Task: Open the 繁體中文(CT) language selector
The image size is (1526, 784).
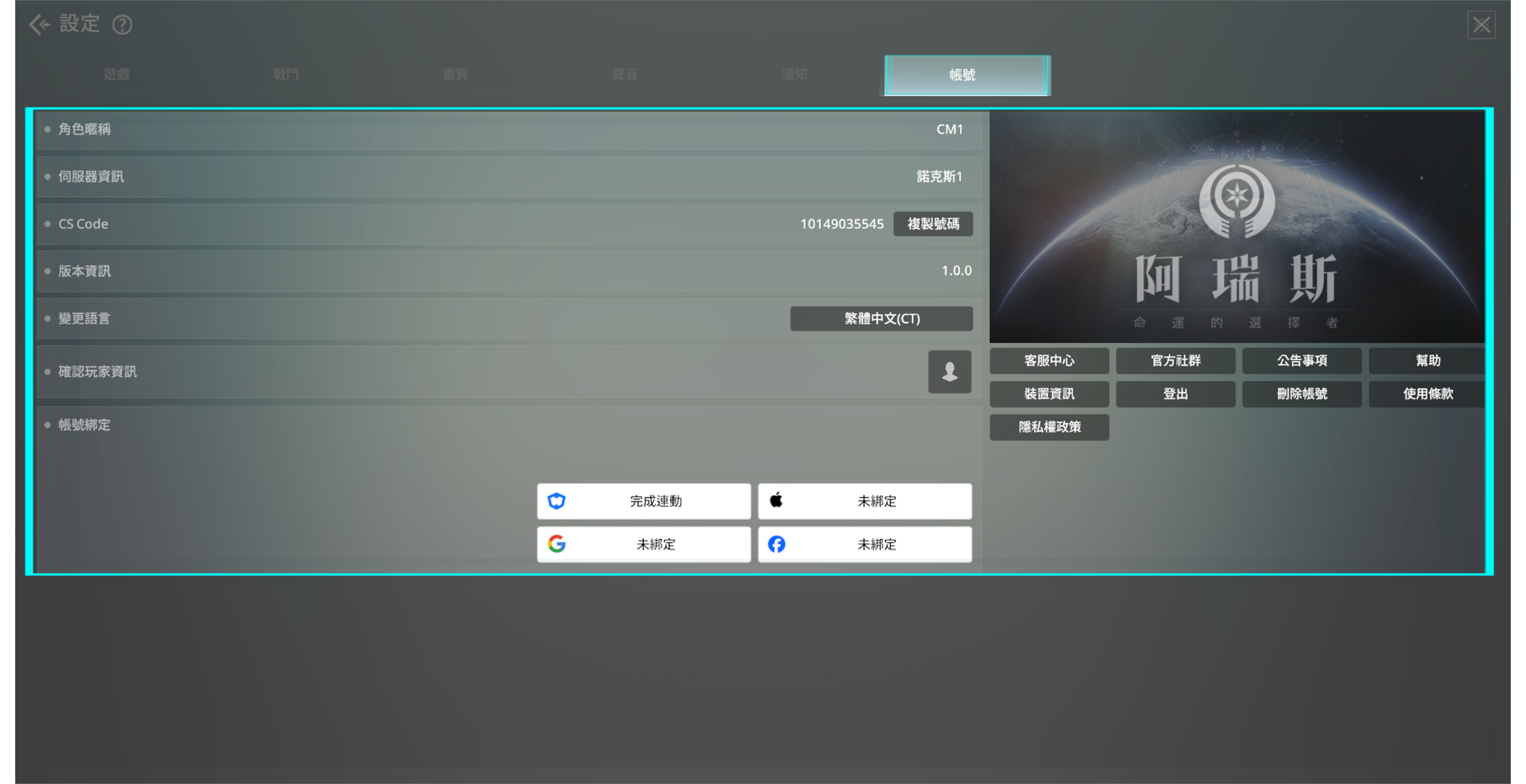Action: click(x=882, y=318)
